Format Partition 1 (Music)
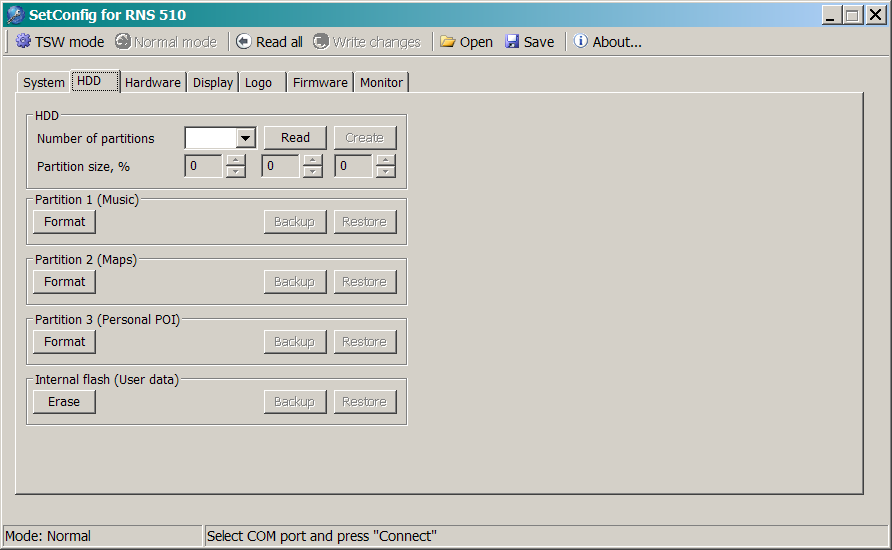This screenshot has width=892, height=550. [x=64, y=222]
